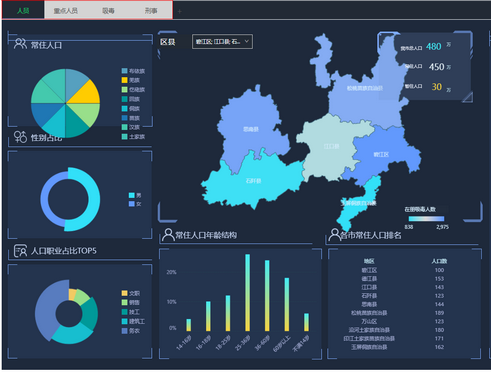
Task: Click the 常住人口 people icon
Action: click(x=20, y=44)
